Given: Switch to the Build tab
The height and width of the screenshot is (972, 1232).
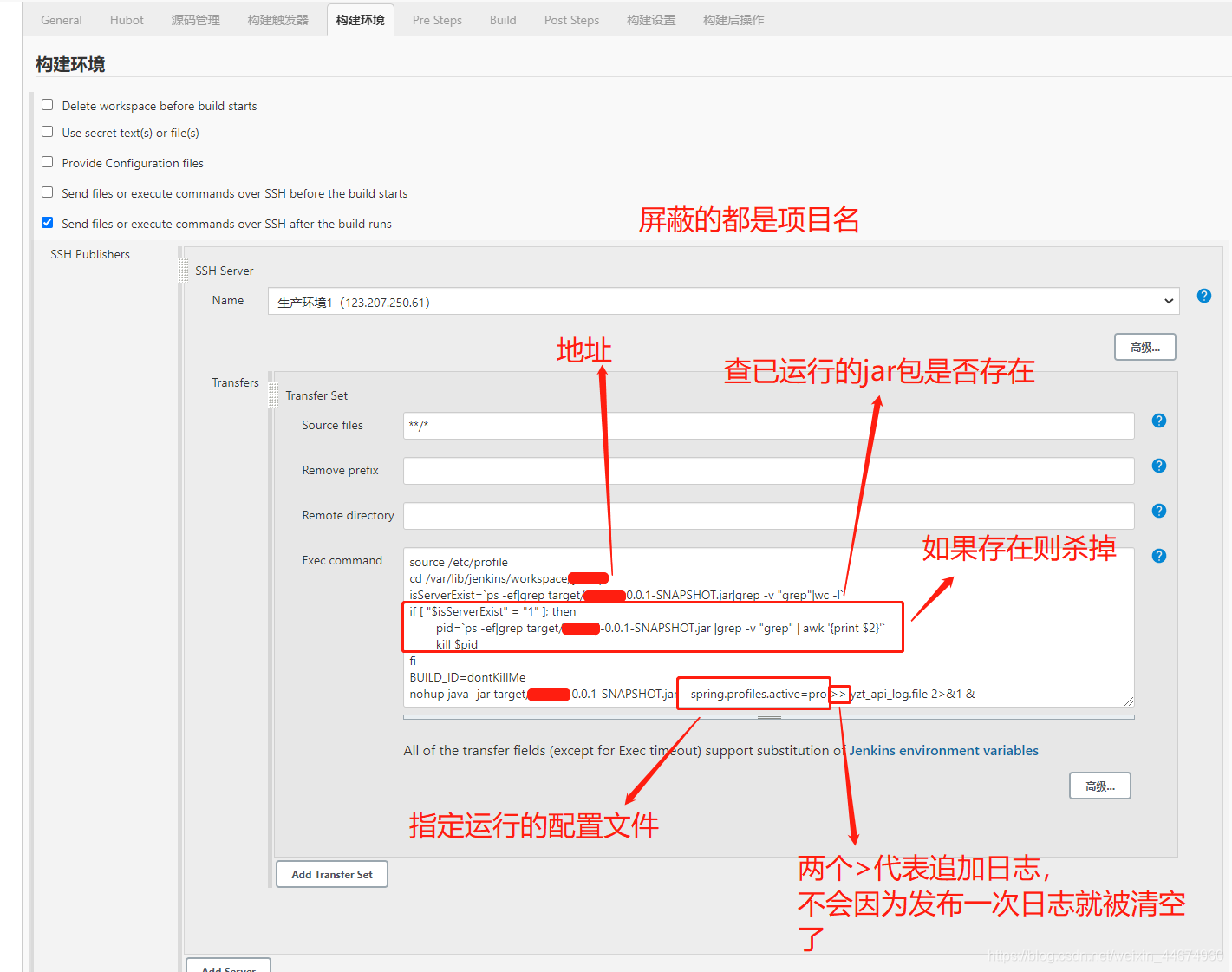Looking at the screenshot, I should (502, 19).
